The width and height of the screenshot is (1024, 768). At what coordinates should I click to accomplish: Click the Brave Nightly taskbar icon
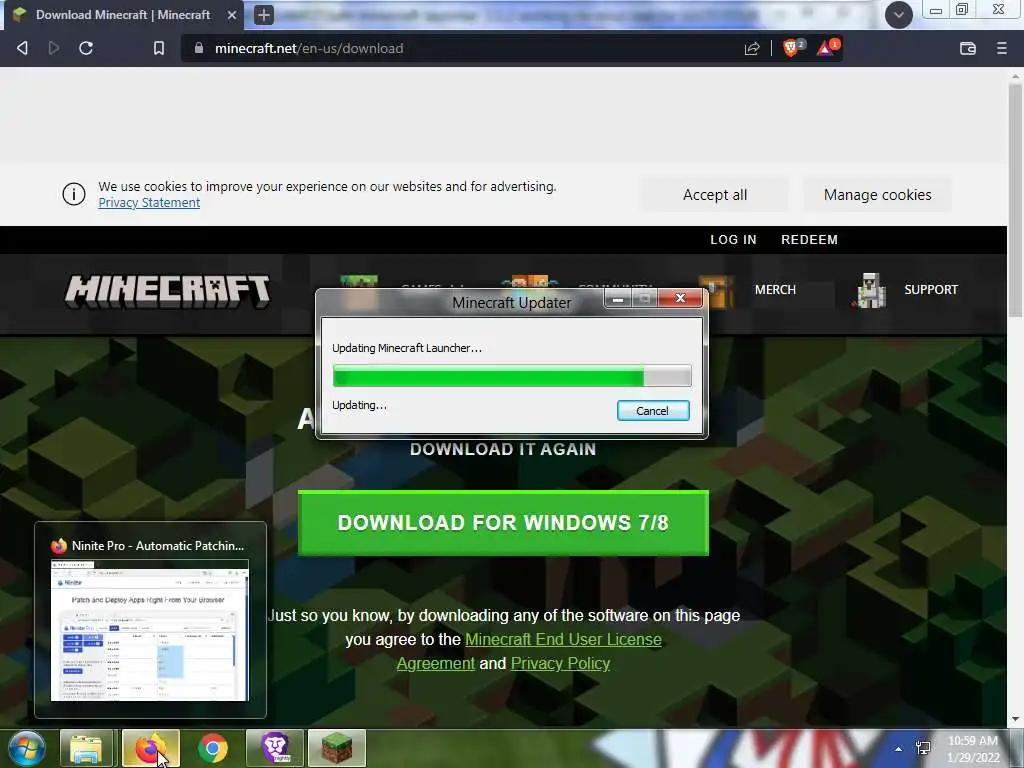[x=275, y=748]
